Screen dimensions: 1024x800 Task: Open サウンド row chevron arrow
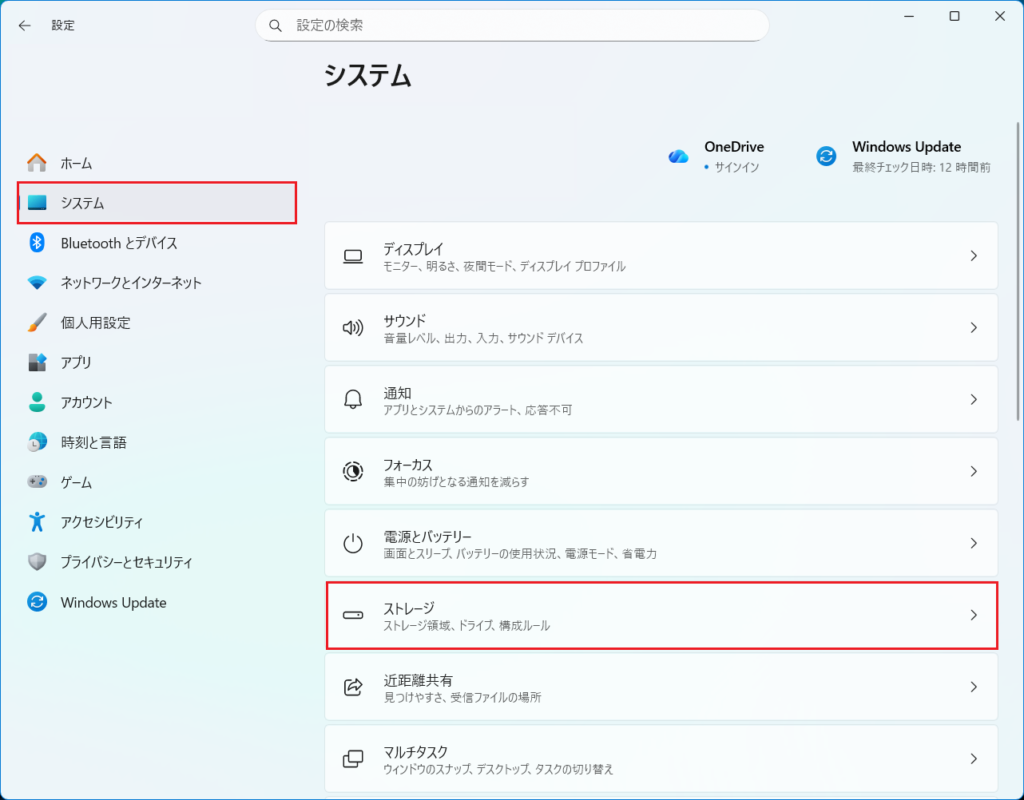click(973, 328)
